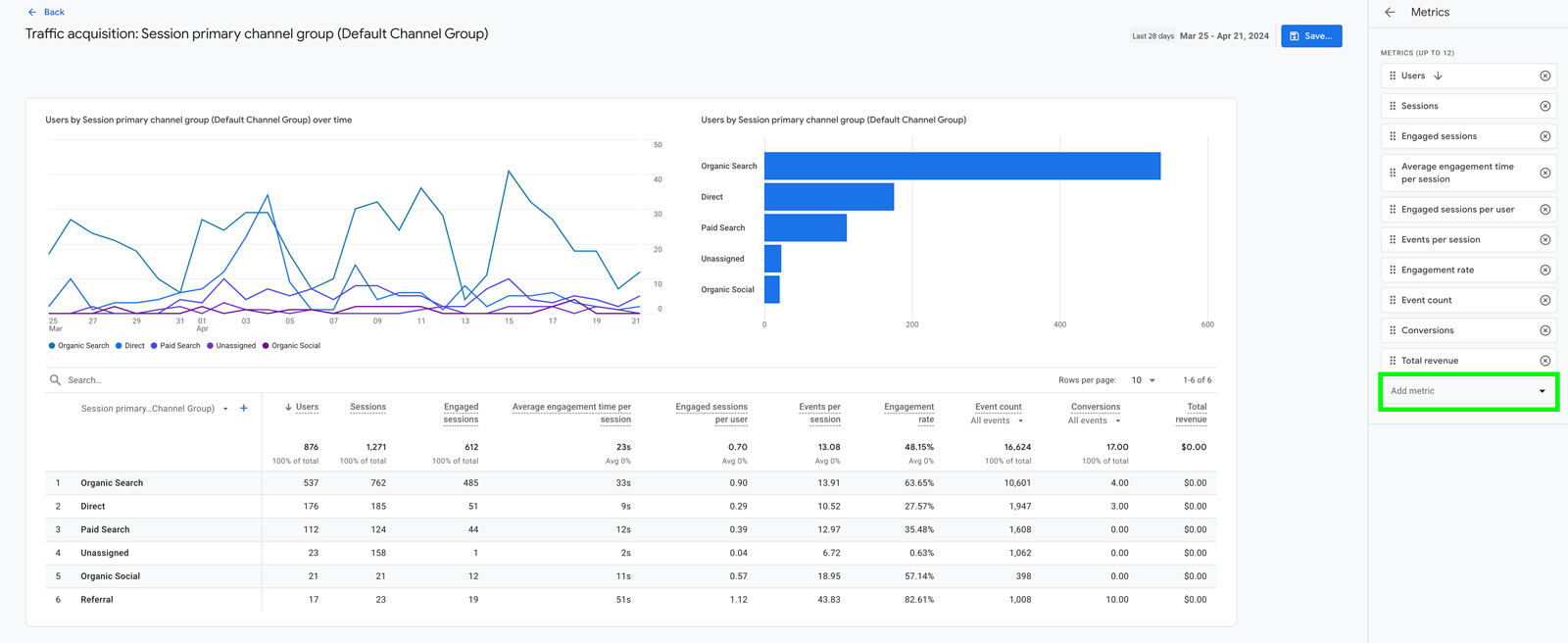1568x643 pixels.
Task: Click the Save button
Action: [x=1310, y=36]
